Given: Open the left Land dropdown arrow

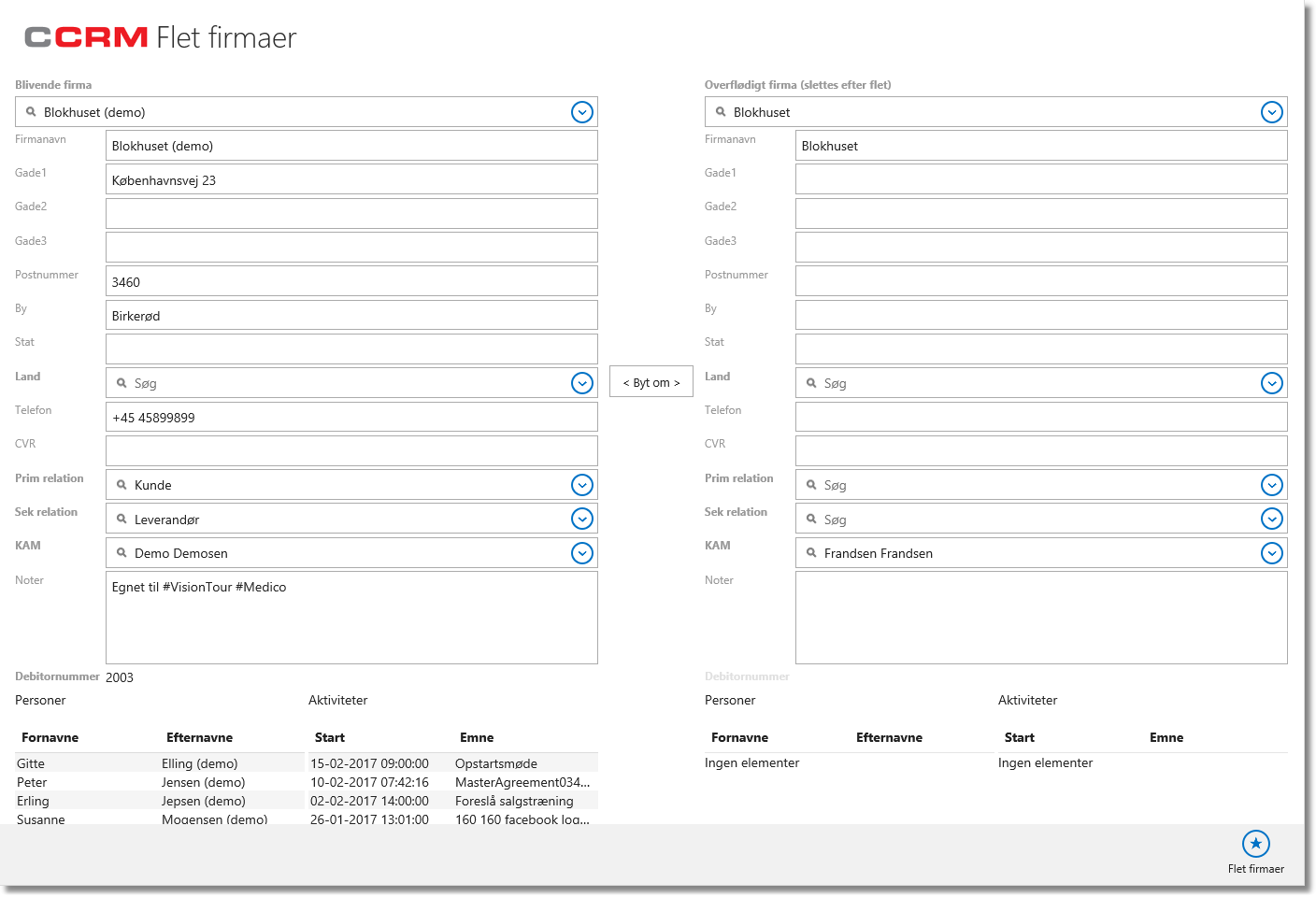Looking at the screenshot, I should pos(582,383).
